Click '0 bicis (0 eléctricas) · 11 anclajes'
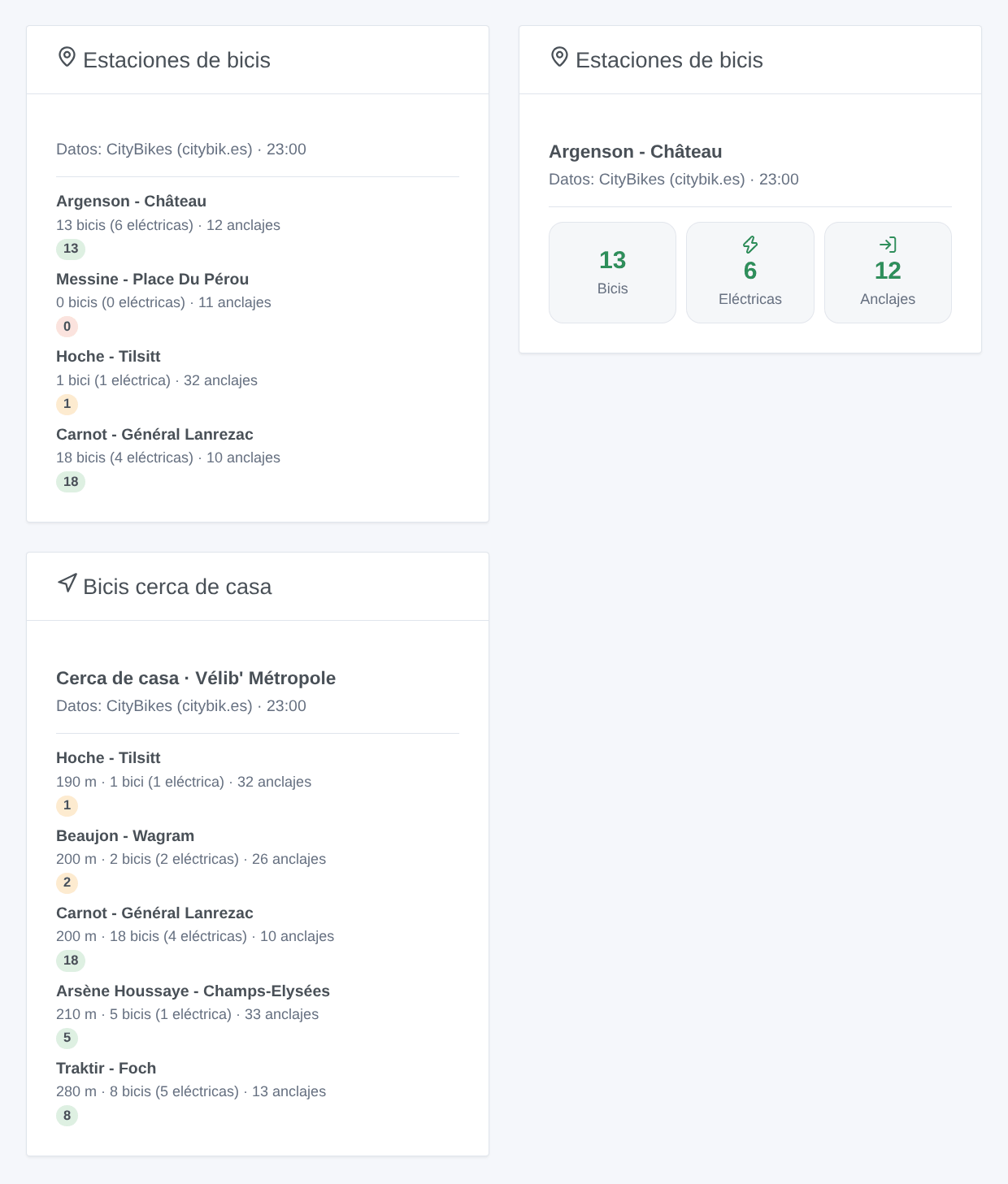Image resolution: width=1008 pixels, height=1184 pixels. 163,302
